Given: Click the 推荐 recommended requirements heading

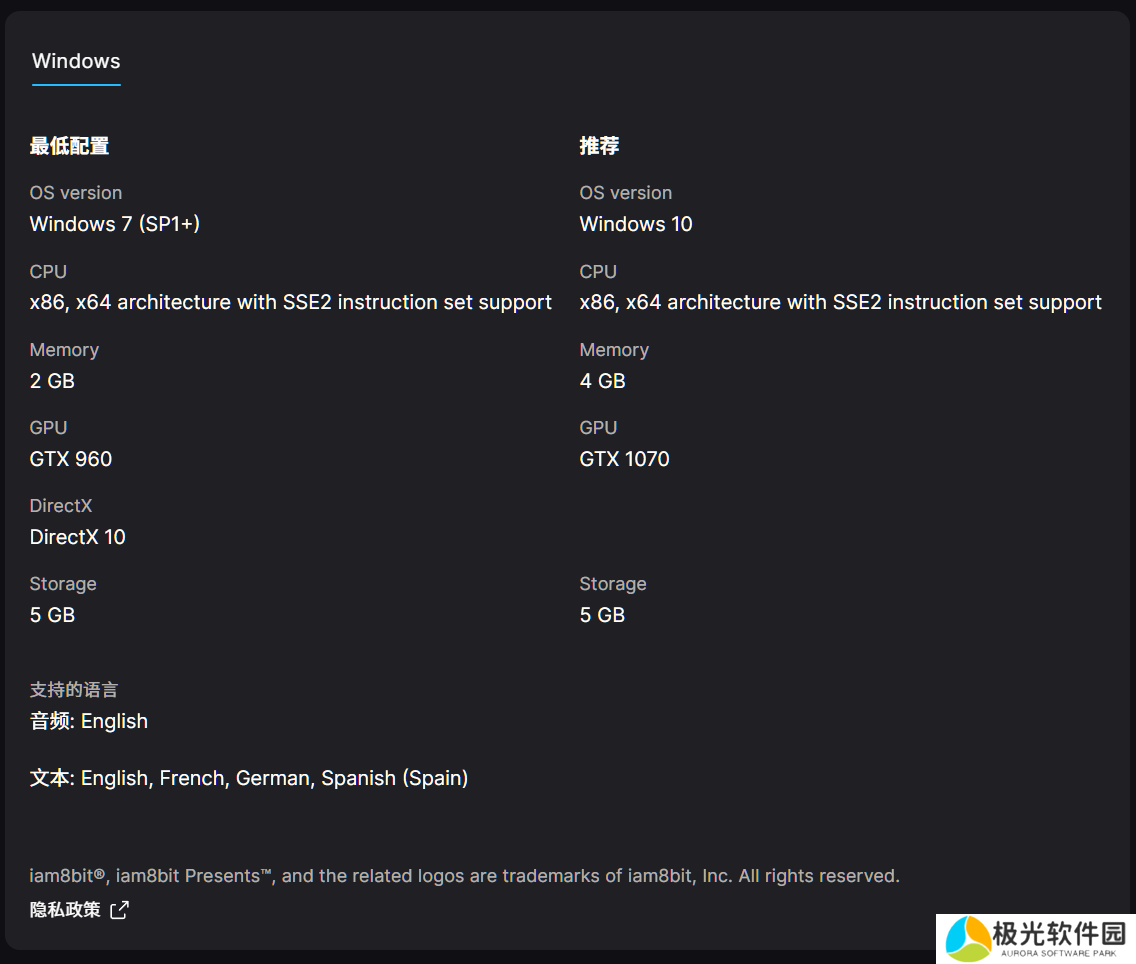Looking at the screenshot, I should [x=599, y=146].
